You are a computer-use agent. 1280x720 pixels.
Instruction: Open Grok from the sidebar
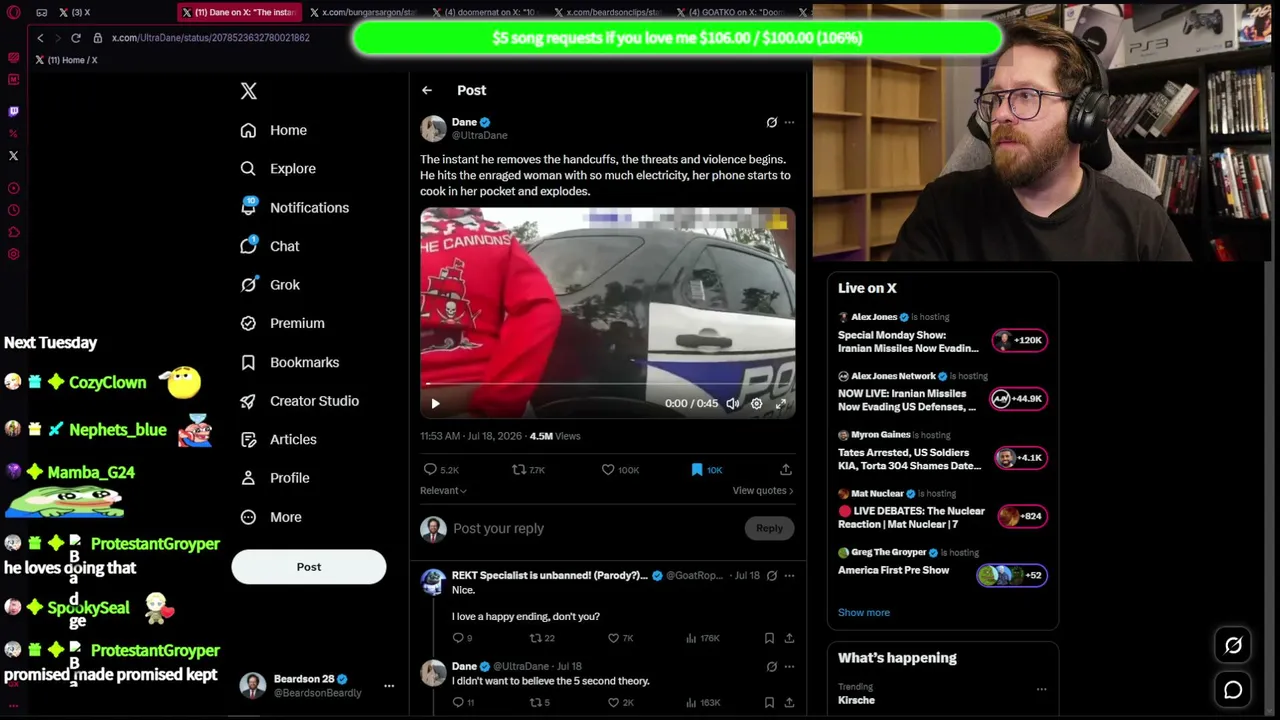click(x=270, y=285)
